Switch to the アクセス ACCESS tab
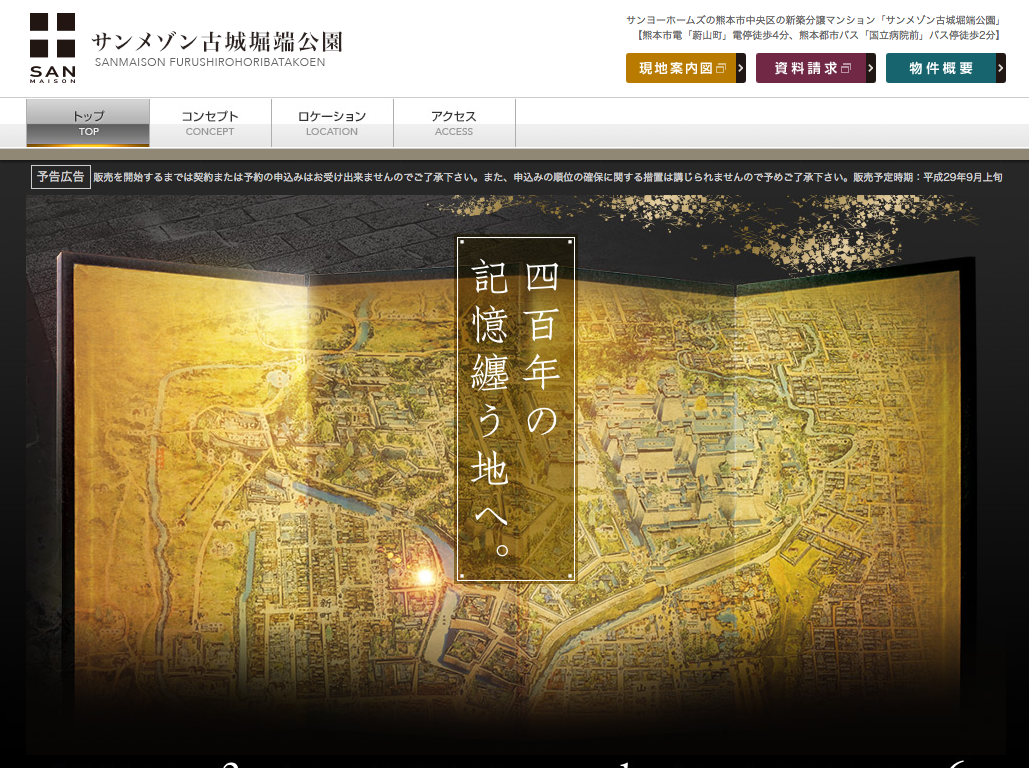 click(x=454, y=123)
